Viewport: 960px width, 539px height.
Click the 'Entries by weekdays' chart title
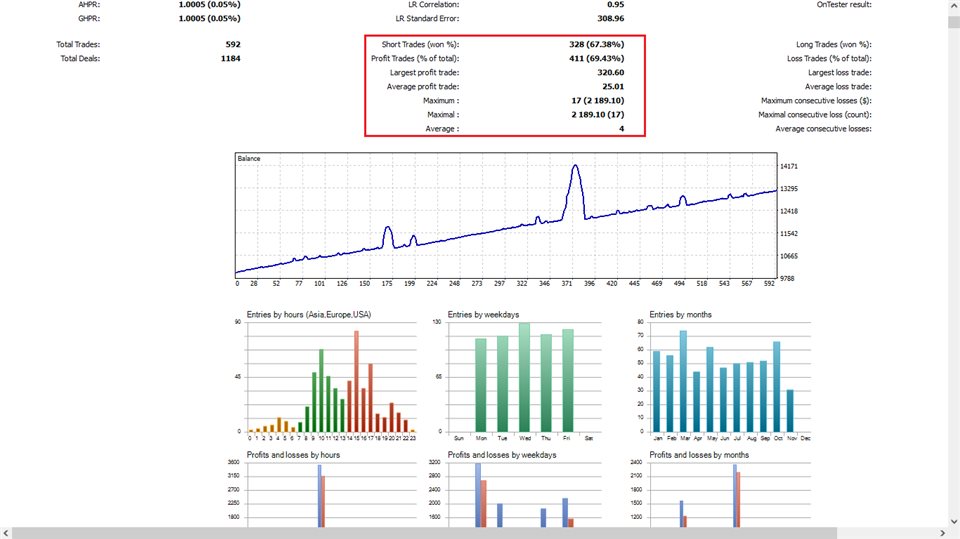coord(483,314)
